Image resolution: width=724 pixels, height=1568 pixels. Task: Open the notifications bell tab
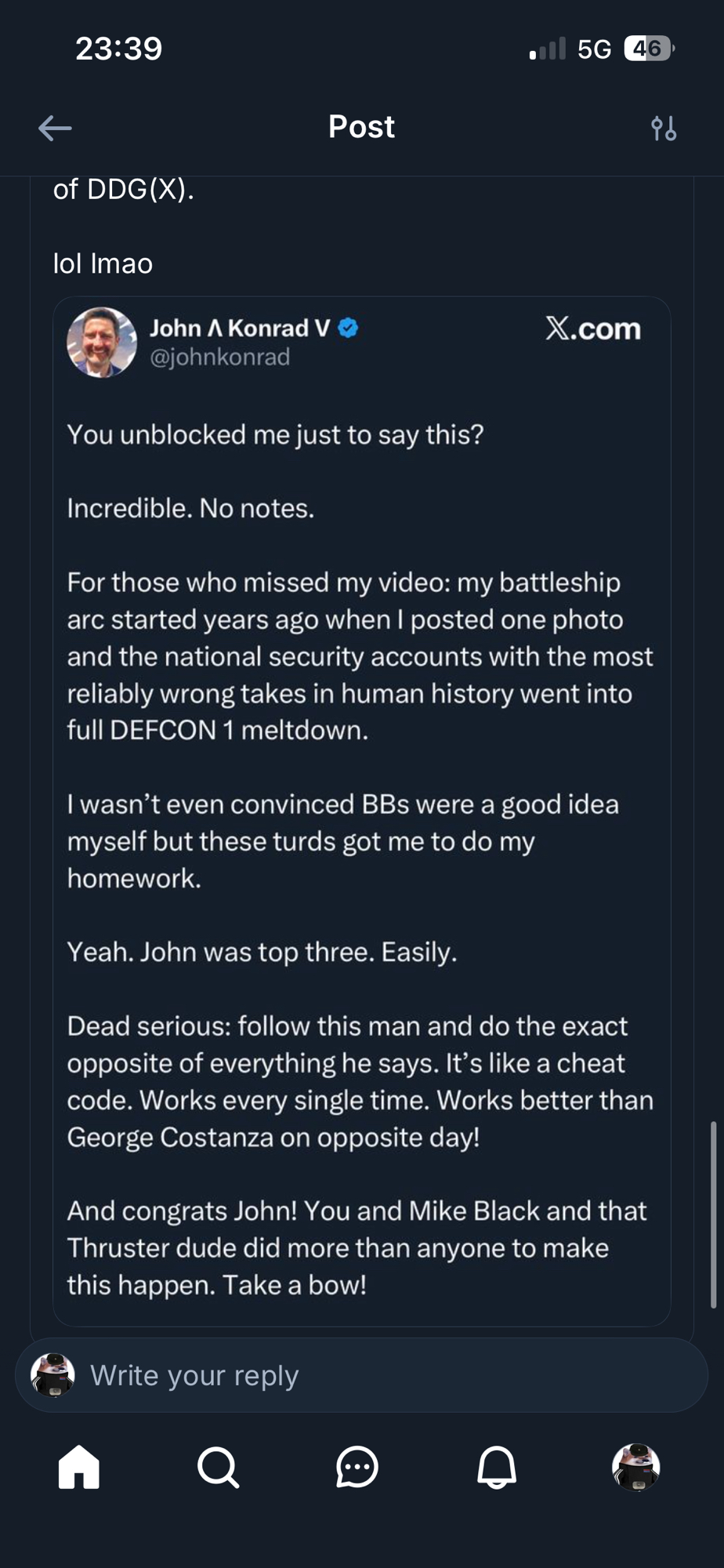tap(497, 1467)
